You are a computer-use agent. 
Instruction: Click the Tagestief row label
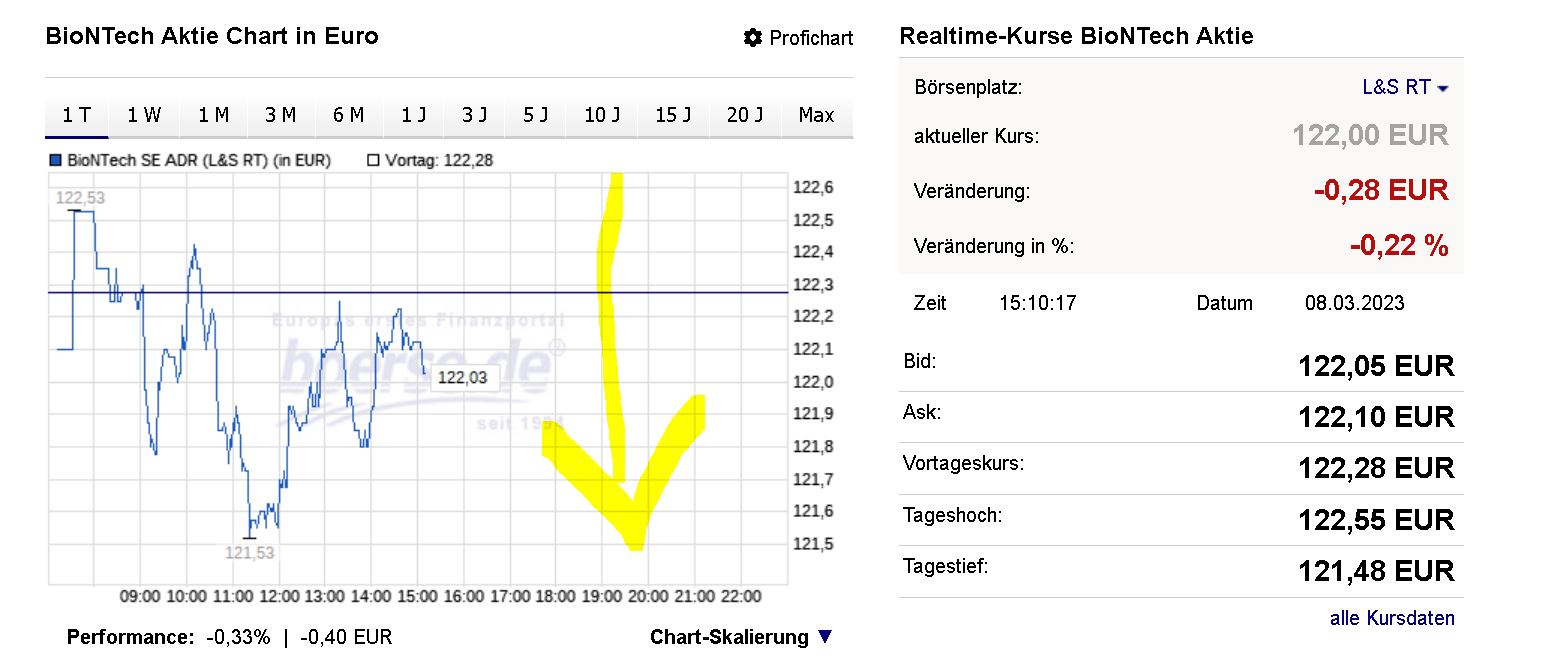coord(945,567)
